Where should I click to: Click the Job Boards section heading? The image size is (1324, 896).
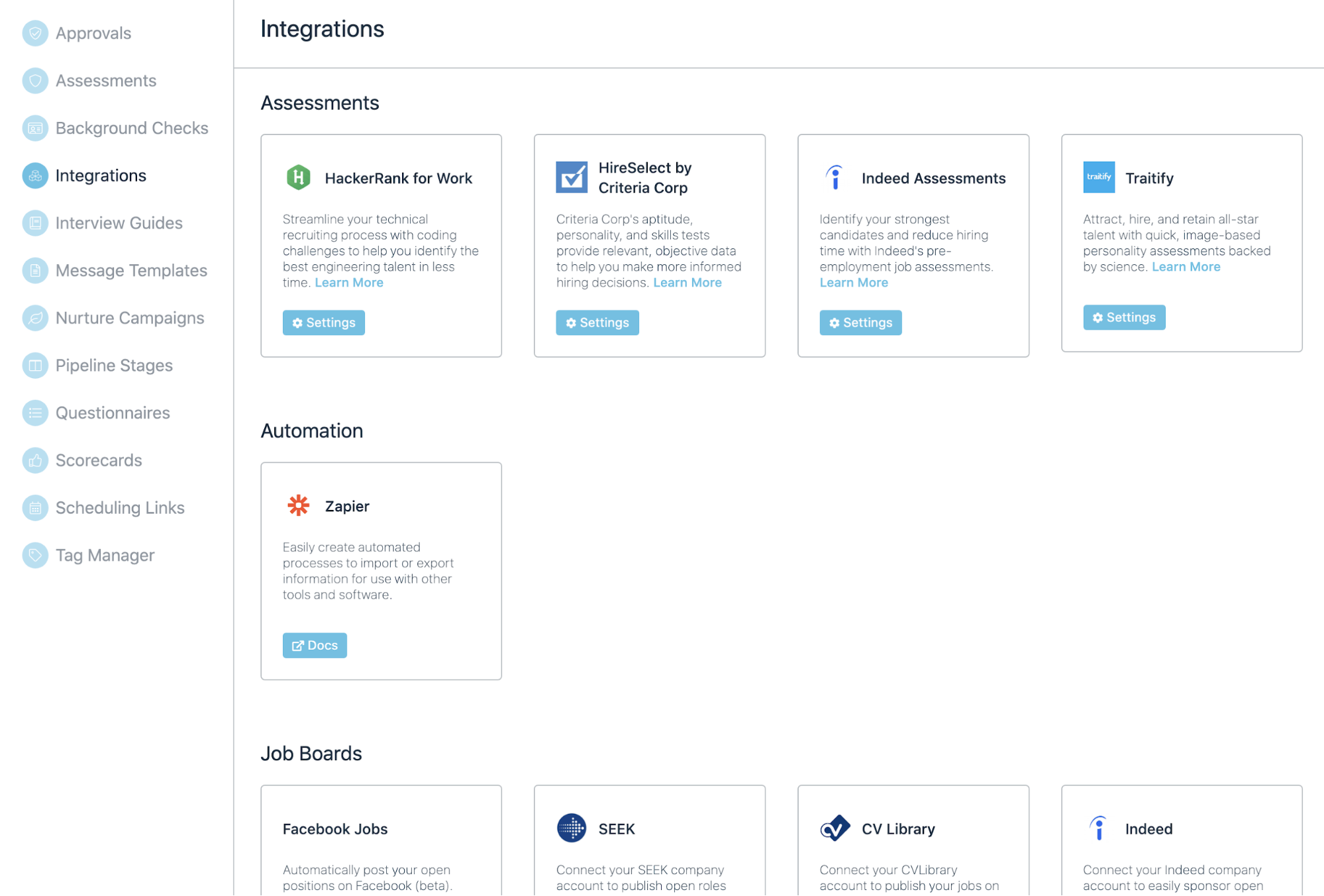[x=311, y=754]
